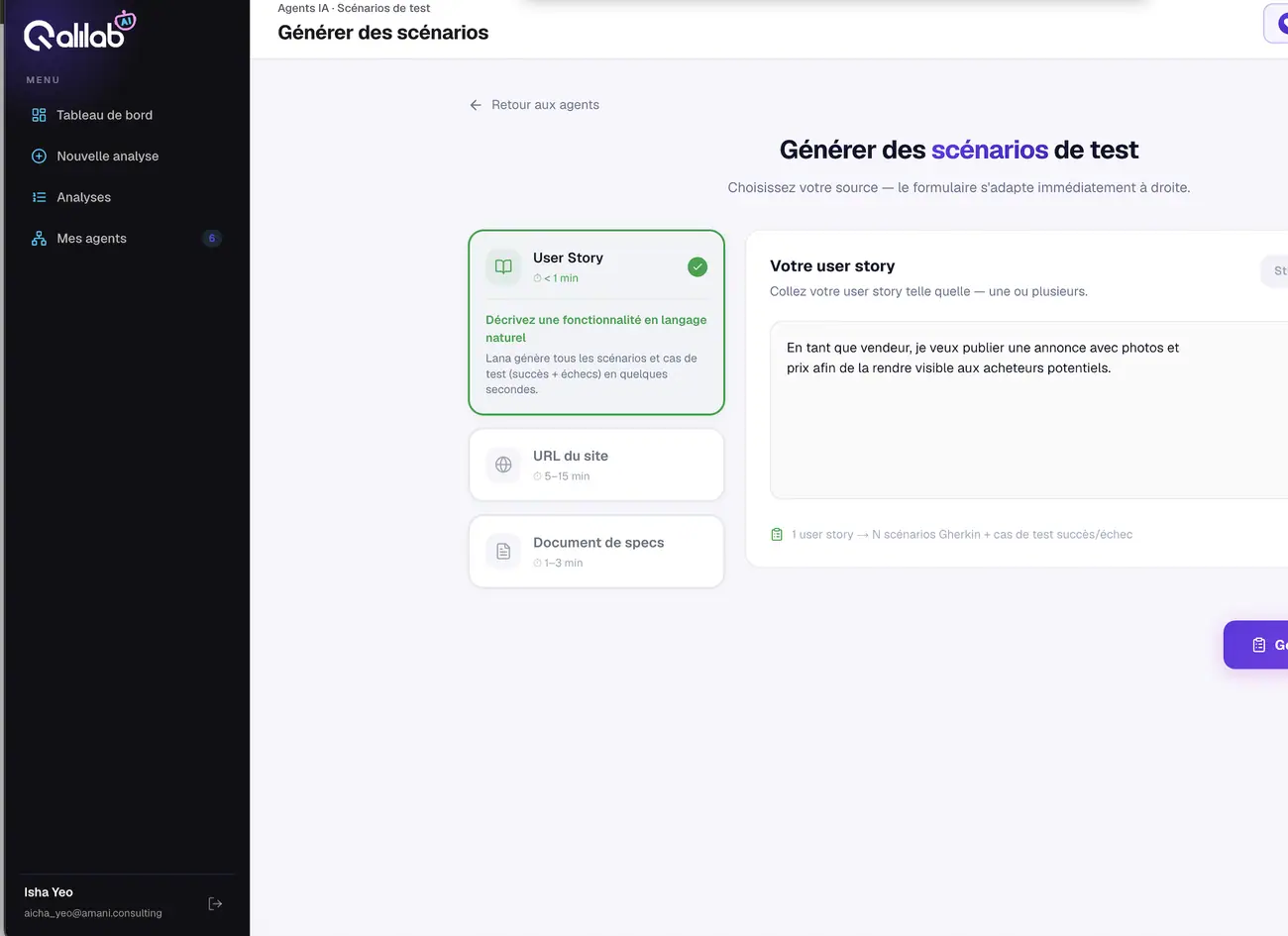Click the Mes agents network icon
The height and width of the screenshot is (936, 1288).
tap(39, 239)
